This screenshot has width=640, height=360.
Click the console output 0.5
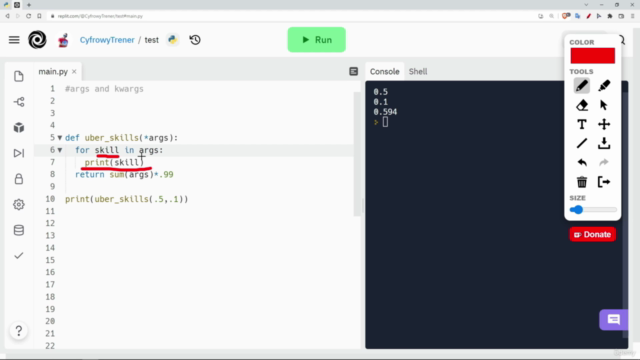pyautogui.click(x=380, y=92)
